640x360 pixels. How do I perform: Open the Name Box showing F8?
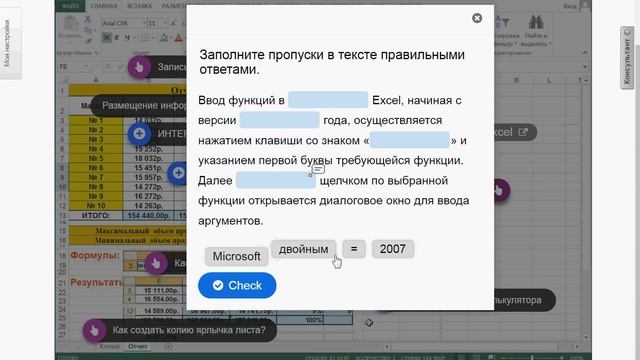coord(75,67)
